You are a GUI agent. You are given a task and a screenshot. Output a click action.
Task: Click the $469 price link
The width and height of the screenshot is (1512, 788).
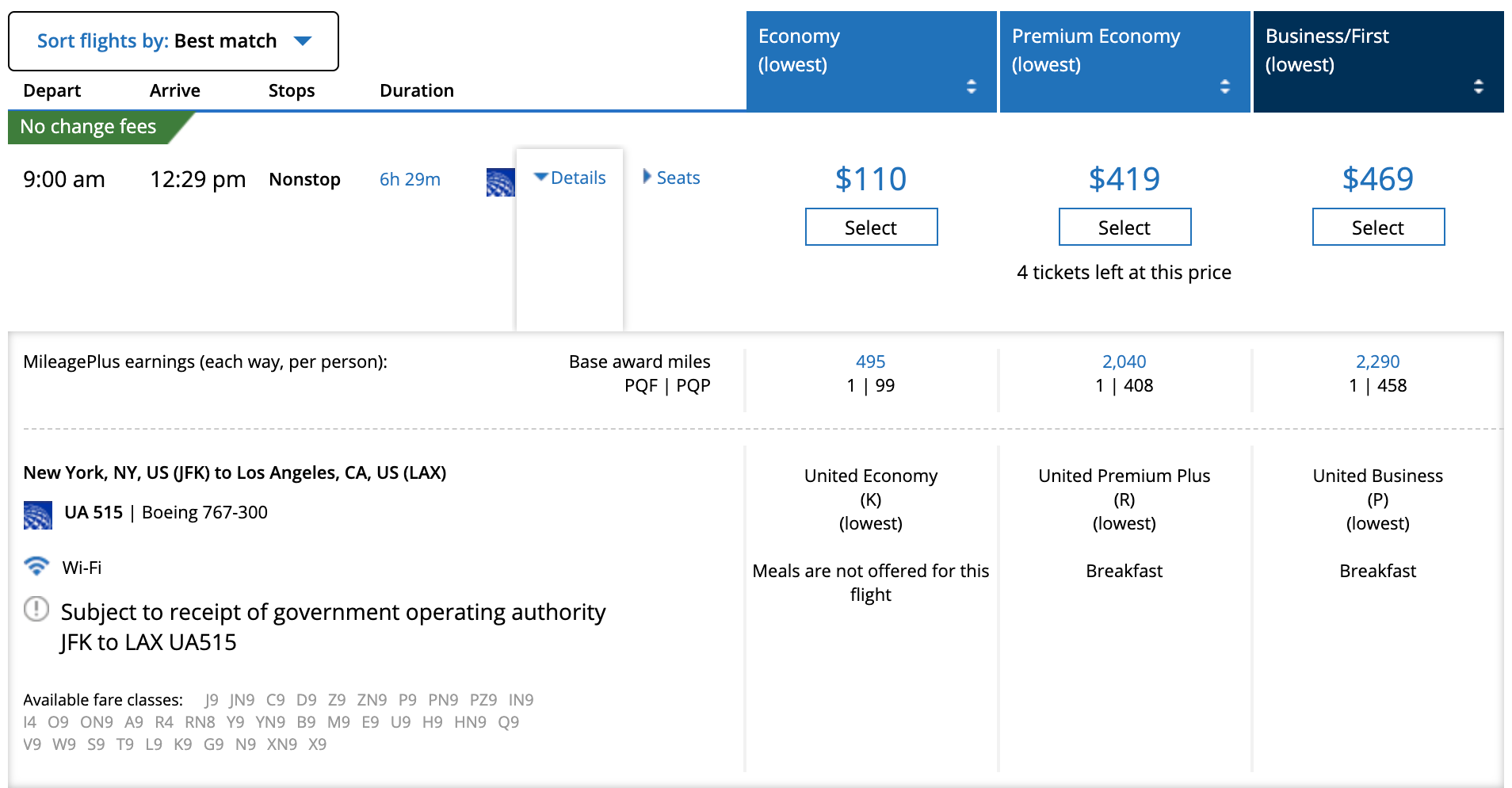point(1378,179)
